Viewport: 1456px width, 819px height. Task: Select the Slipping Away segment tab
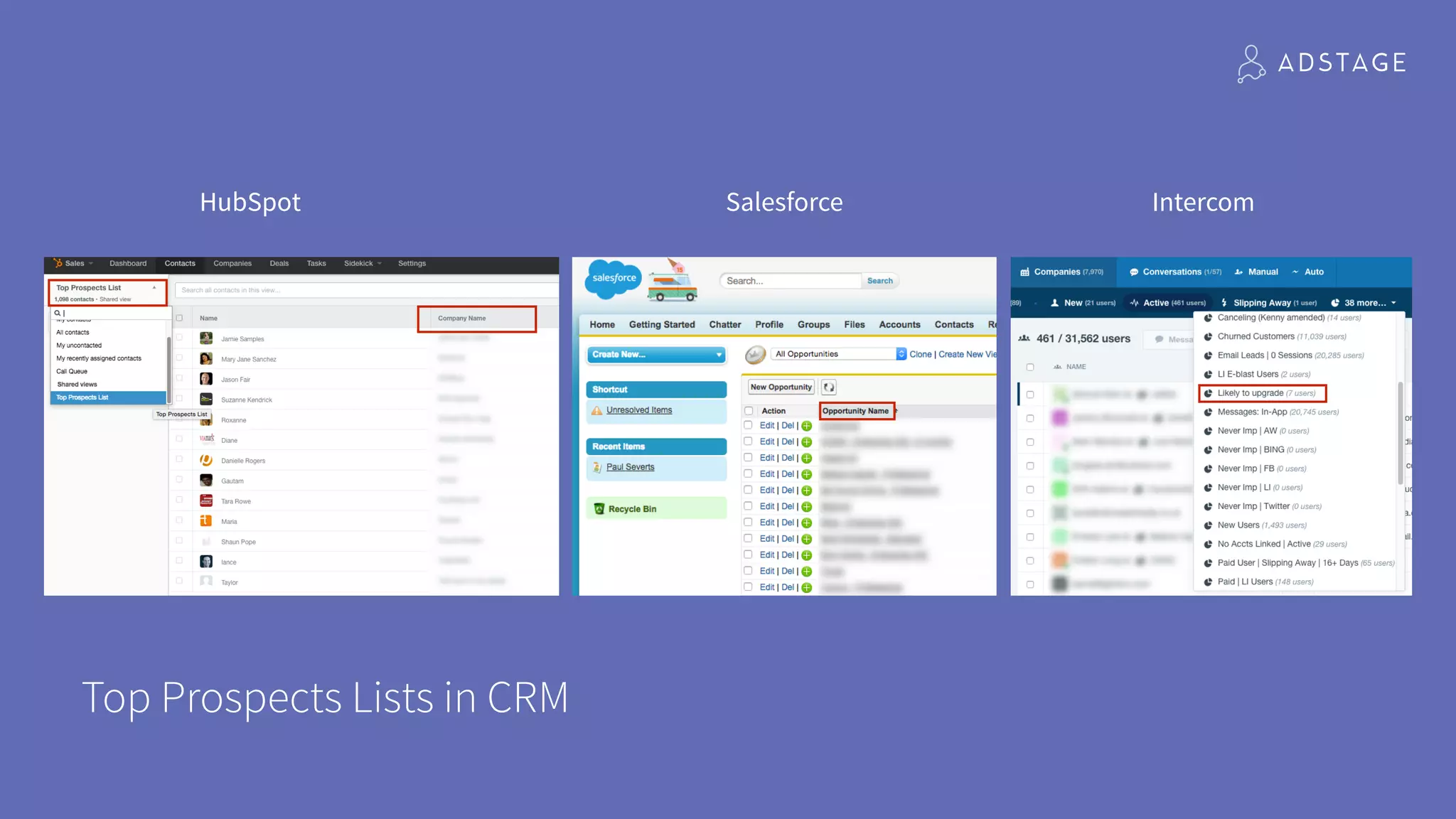pyautogui.click(x=1269, y=303)
